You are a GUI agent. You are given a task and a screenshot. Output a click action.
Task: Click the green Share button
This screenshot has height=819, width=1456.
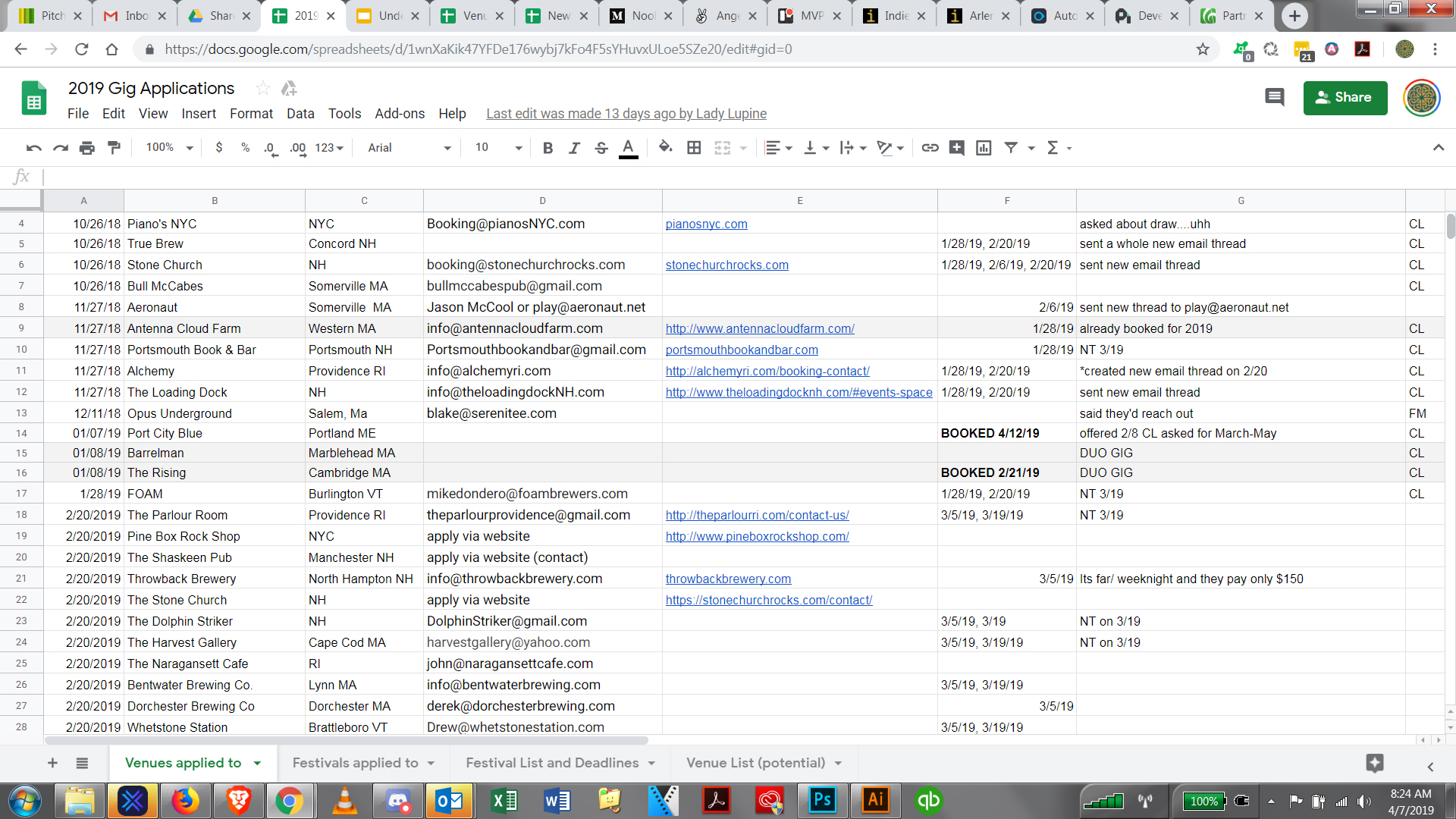point(1345,98)
